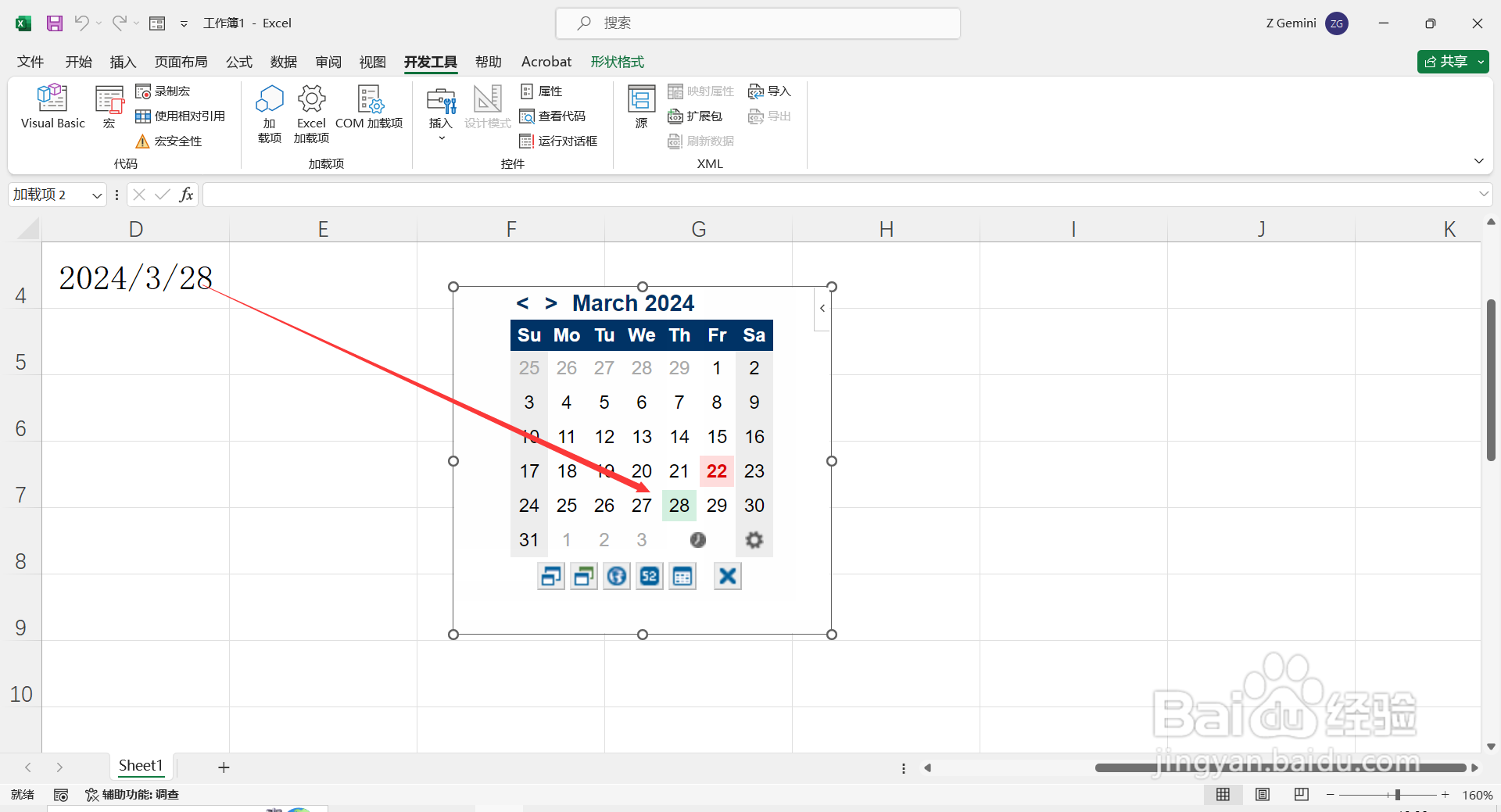This screenshot has width=1501, height=812.
Task: Click the zoom slider handle in status bar
Action: [x=1398, y=795]
